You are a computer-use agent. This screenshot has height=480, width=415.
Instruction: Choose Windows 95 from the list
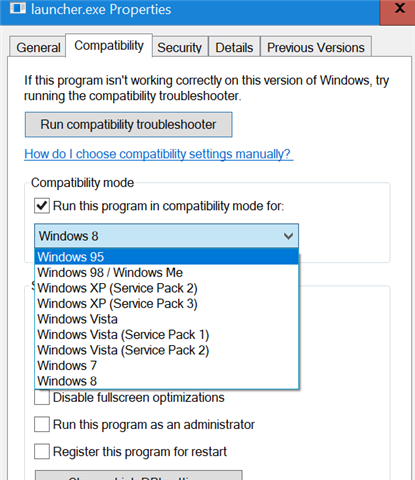tap(166, 257)
